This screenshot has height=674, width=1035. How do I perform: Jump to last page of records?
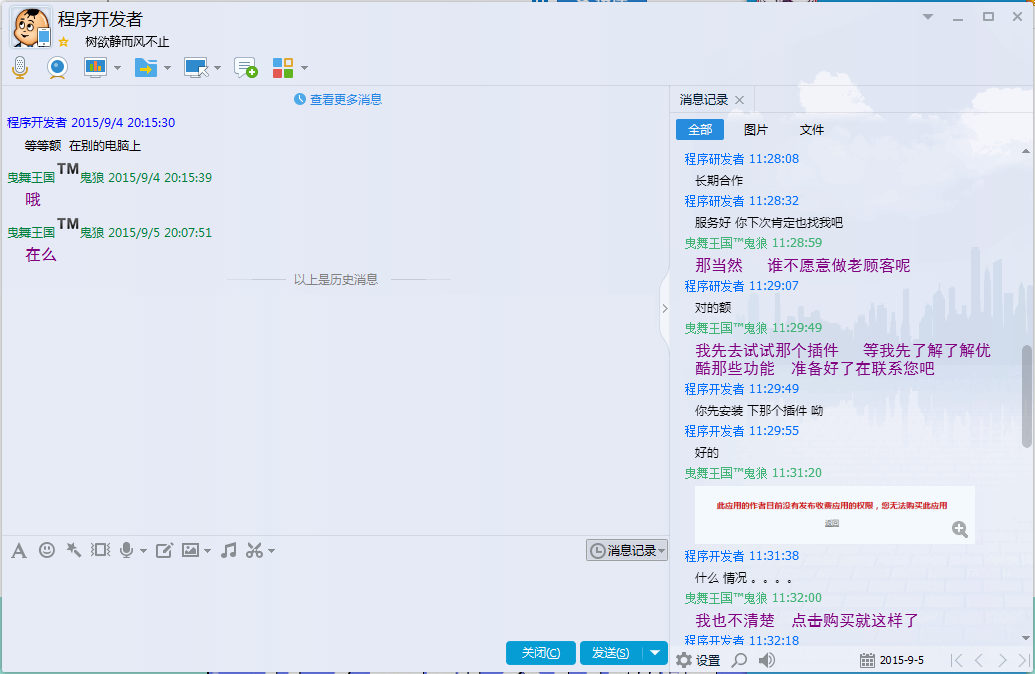(x=1024, y=660)
